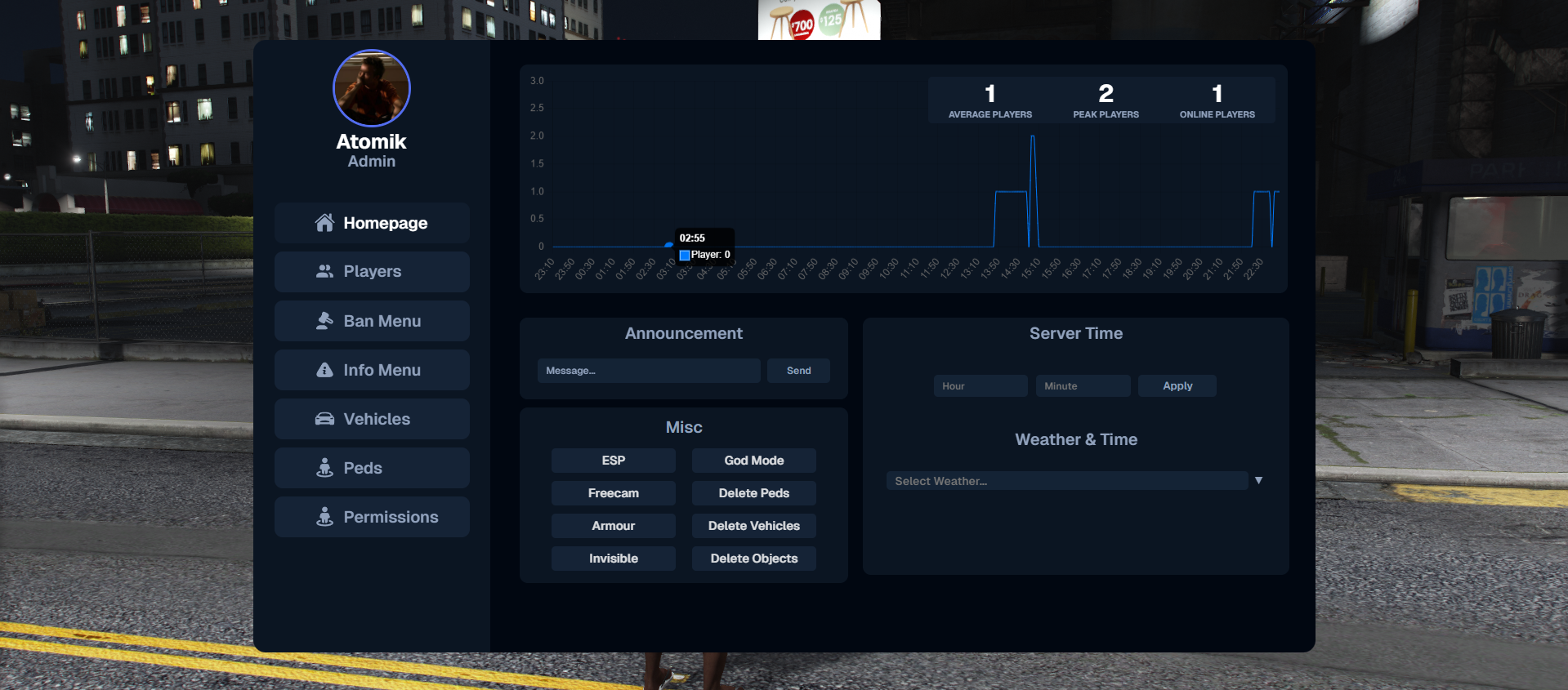The image size is (1568, 690).
Task: Click the Peak Players stat
Action: coord(1106,101)
